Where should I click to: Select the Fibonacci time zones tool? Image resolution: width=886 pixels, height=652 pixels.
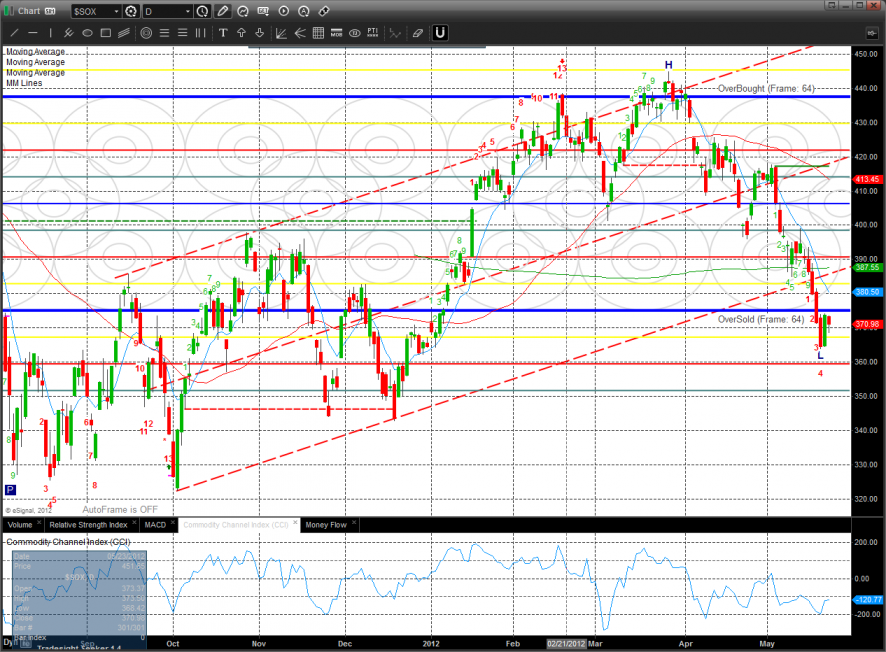pyautogui.click(x=200, y=33)
